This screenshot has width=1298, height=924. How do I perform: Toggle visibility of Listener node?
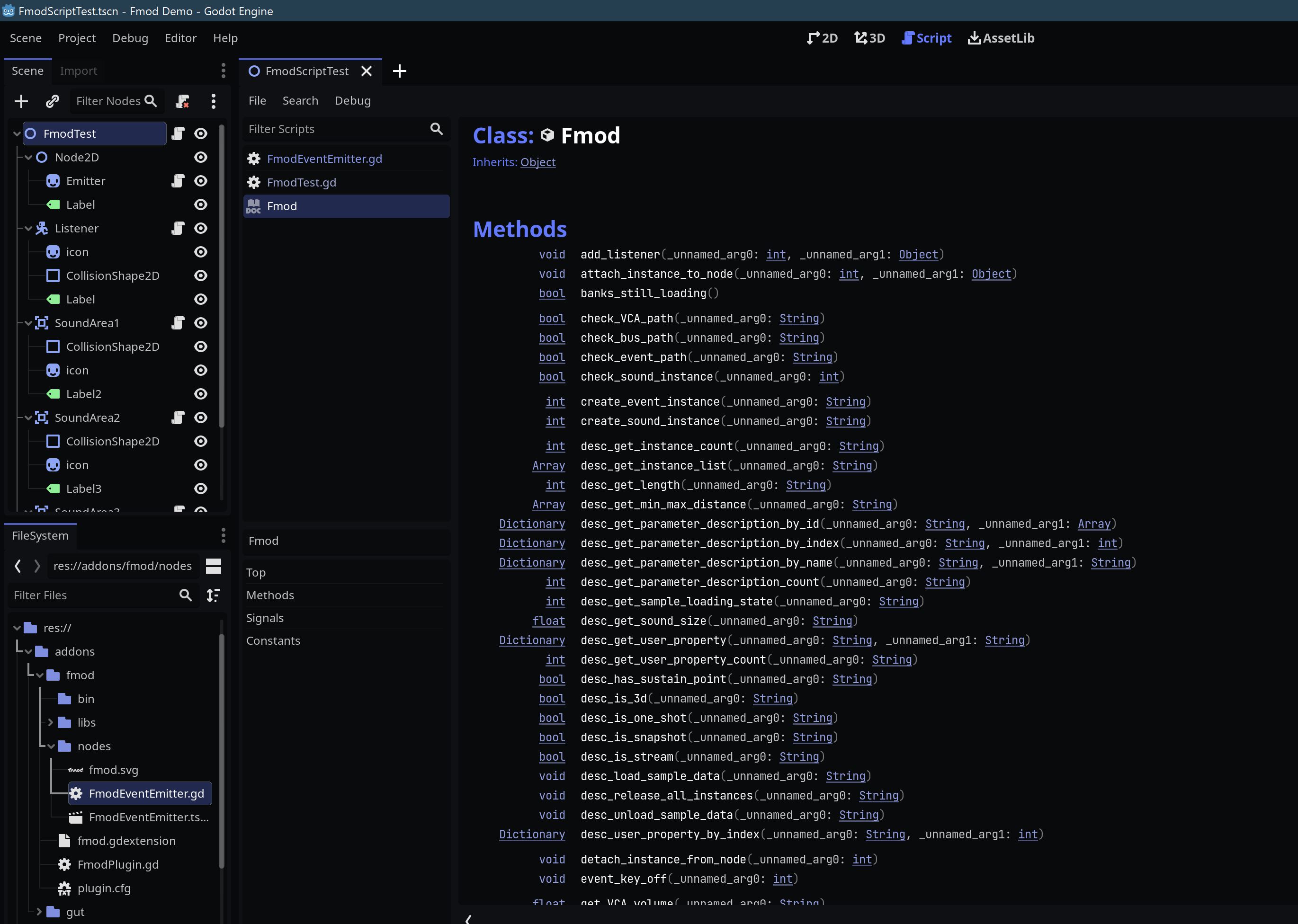point(201,228)
